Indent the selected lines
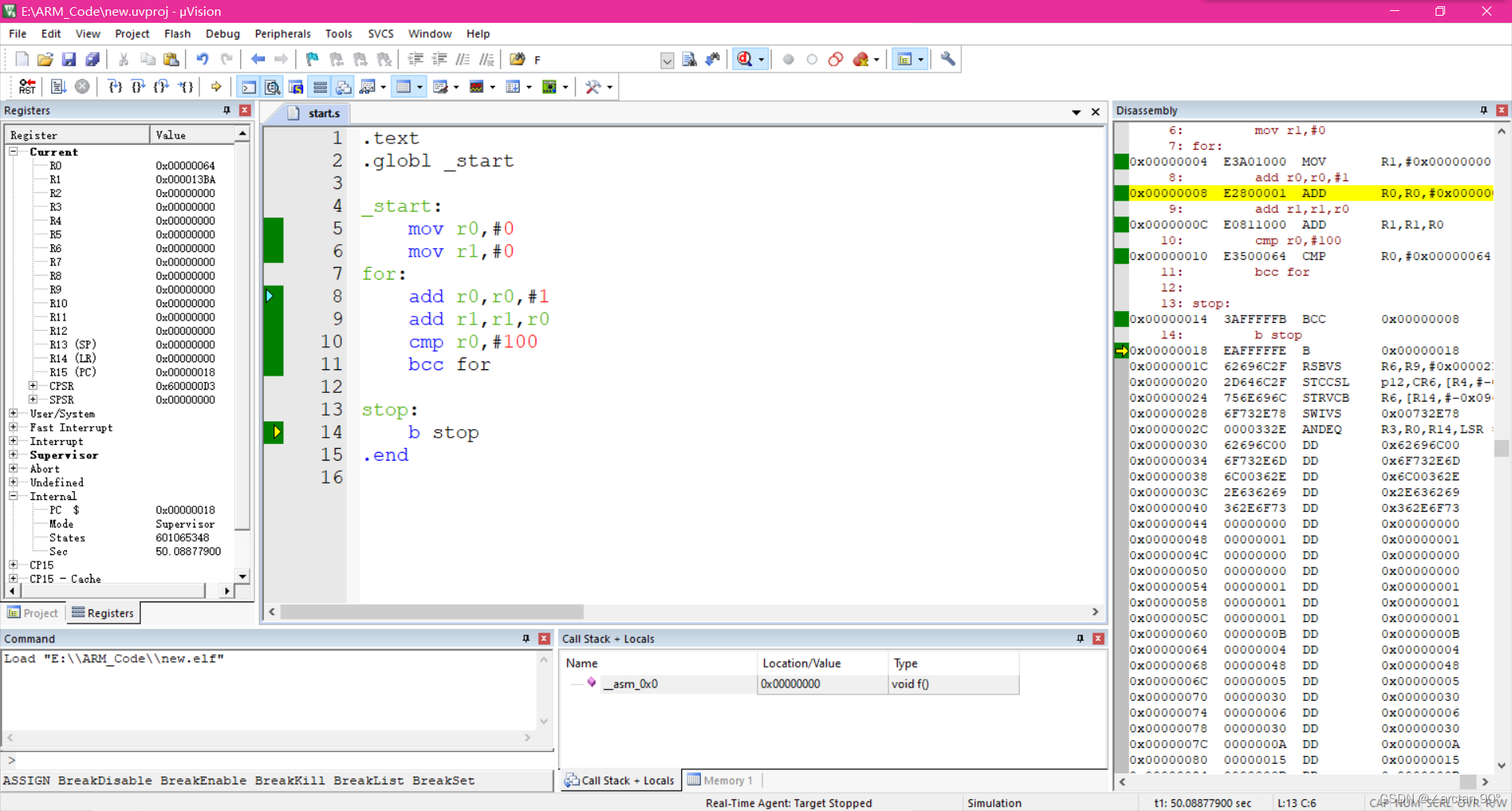The height and width of the screenshot is (811, 1512). [416, 59]
